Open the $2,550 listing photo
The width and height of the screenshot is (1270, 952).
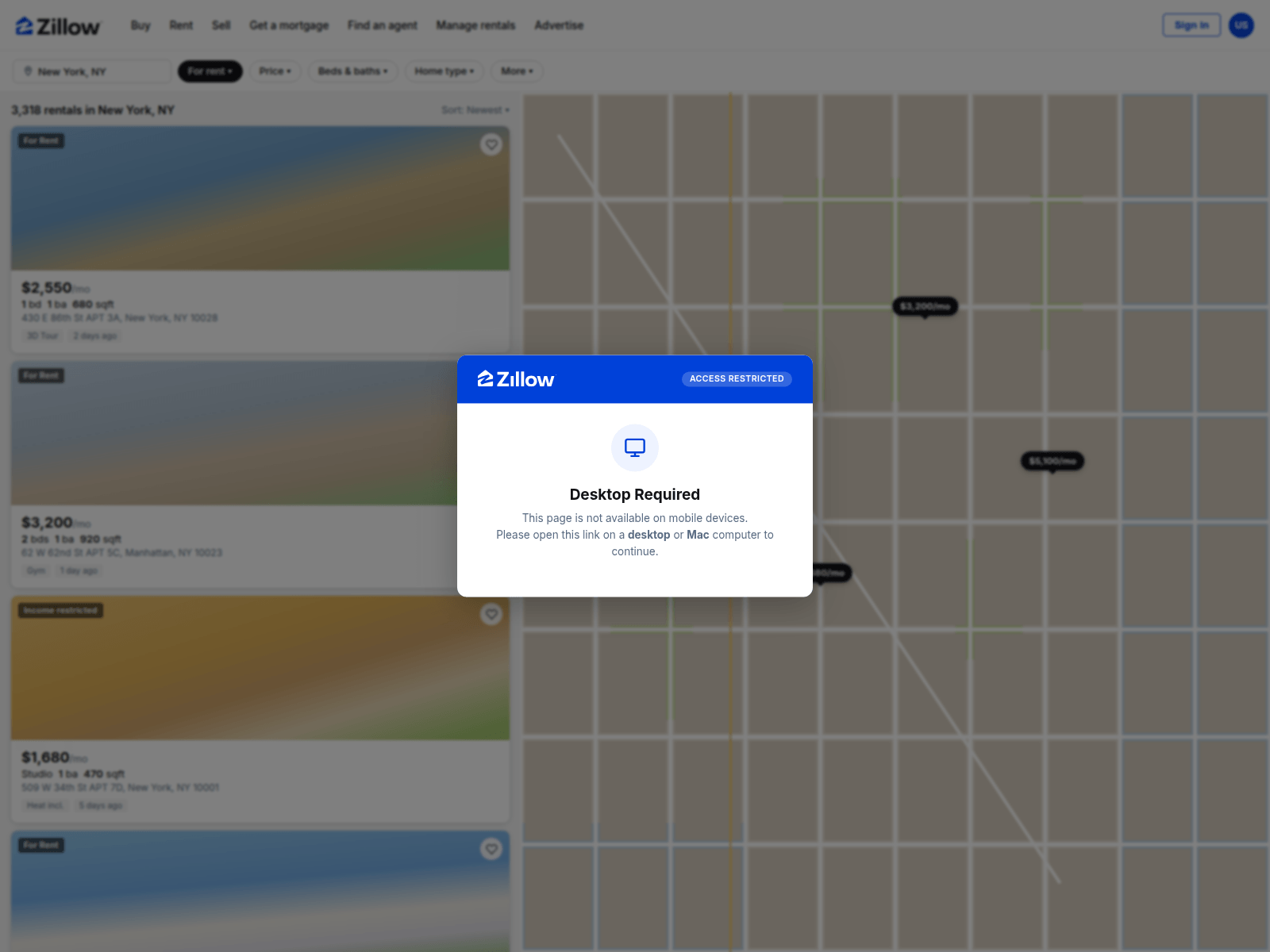coord(260,198)
